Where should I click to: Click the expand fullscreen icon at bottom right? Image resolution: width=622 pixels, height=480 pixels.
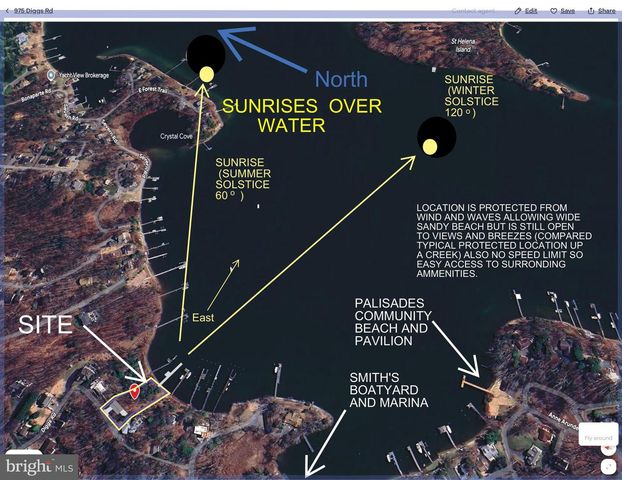coord(609,467)
